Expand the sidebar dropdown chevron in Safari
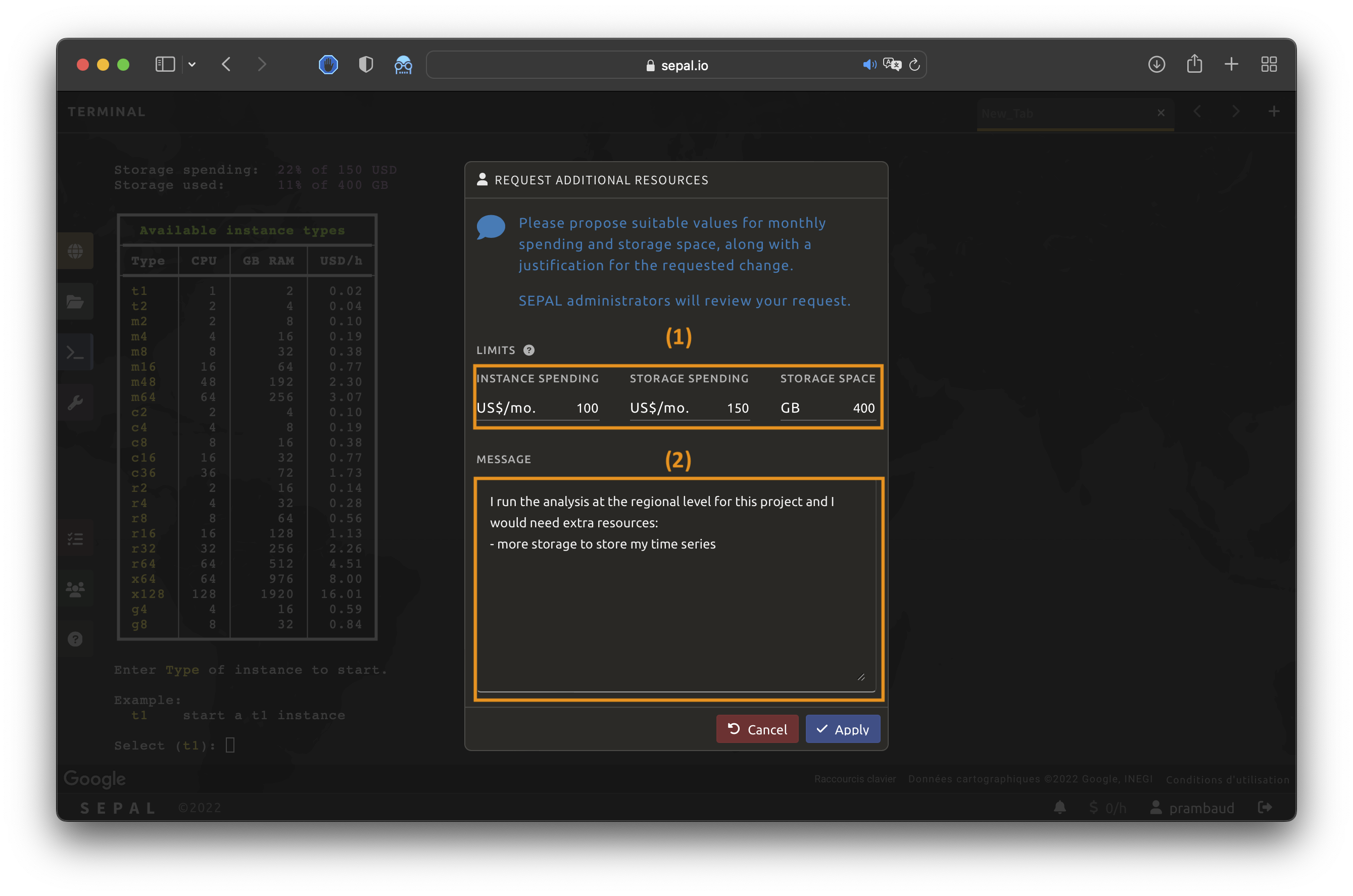1353x896 pixels. coord(192,65)
